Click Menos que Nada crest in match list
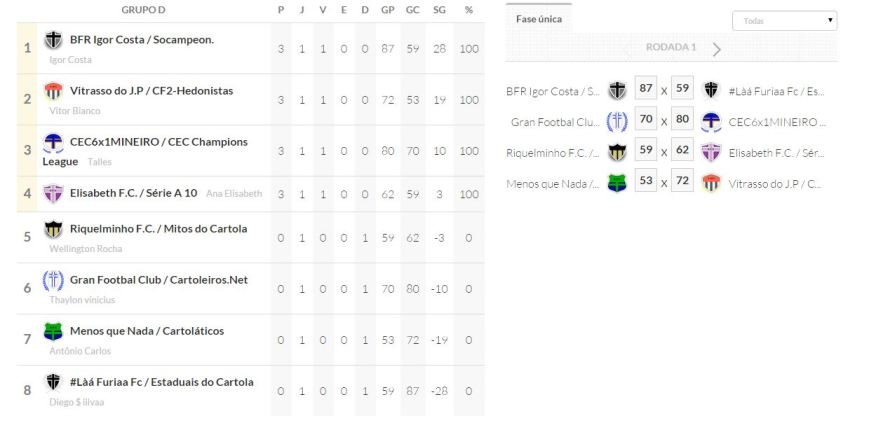The height and width of the screenshot is (430, 869). [x=617, y=184]
